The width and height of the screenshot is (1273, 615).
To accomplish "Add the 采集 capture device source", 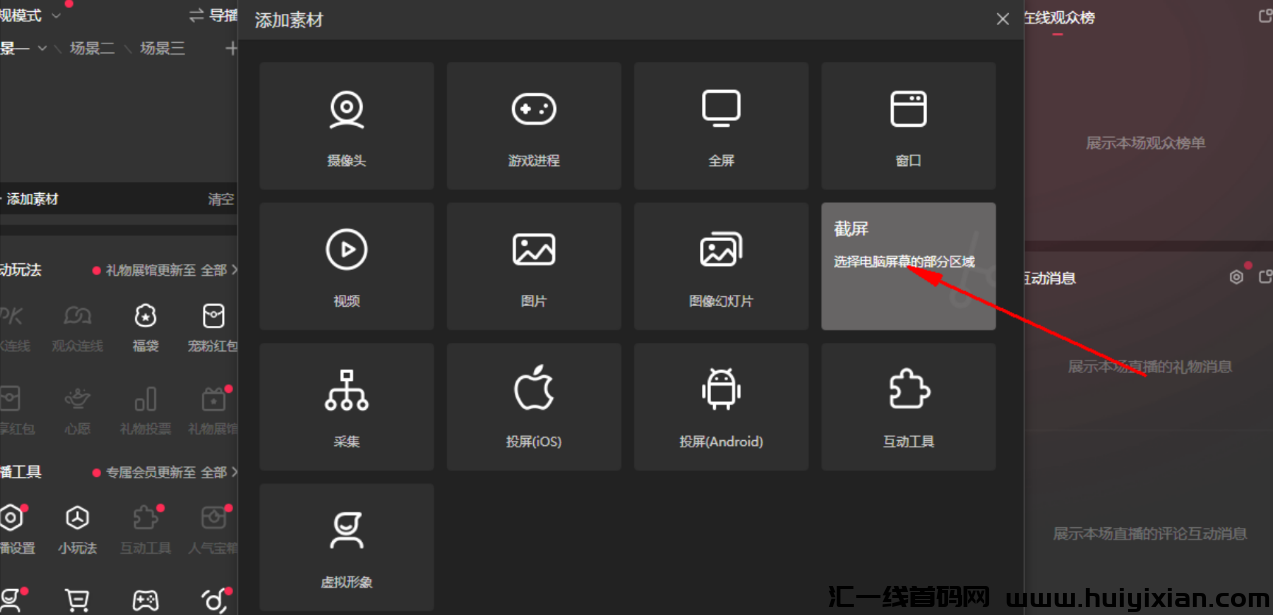I will click(x=346, y=407).
